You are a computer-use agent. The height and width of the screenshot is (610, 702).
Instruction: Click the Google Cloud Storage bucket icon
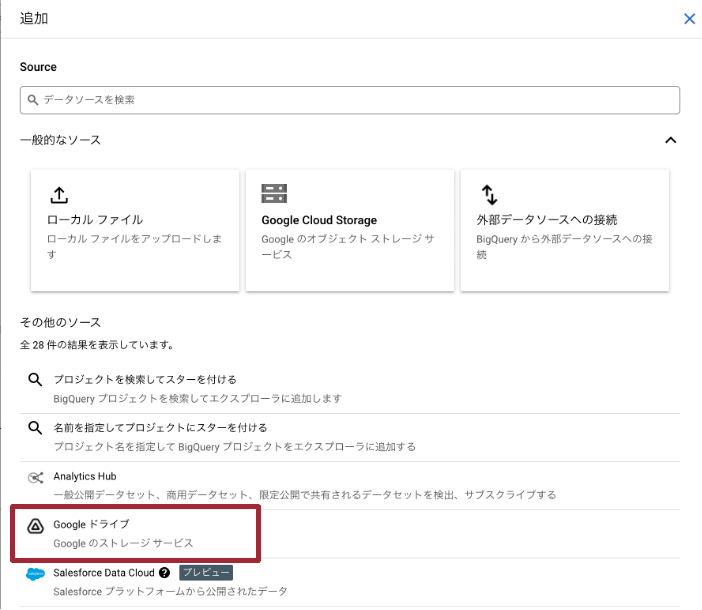(274, 194)
